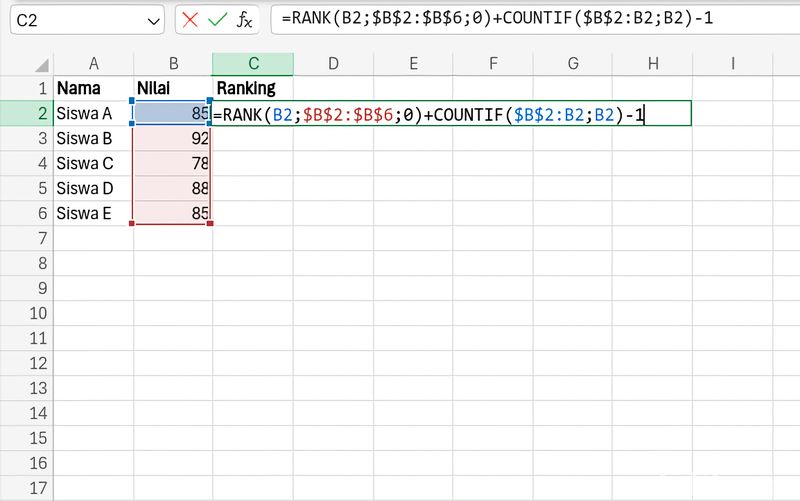800x501 pixels.
Task: Select row 14 header
Action: tap(27, 413)
